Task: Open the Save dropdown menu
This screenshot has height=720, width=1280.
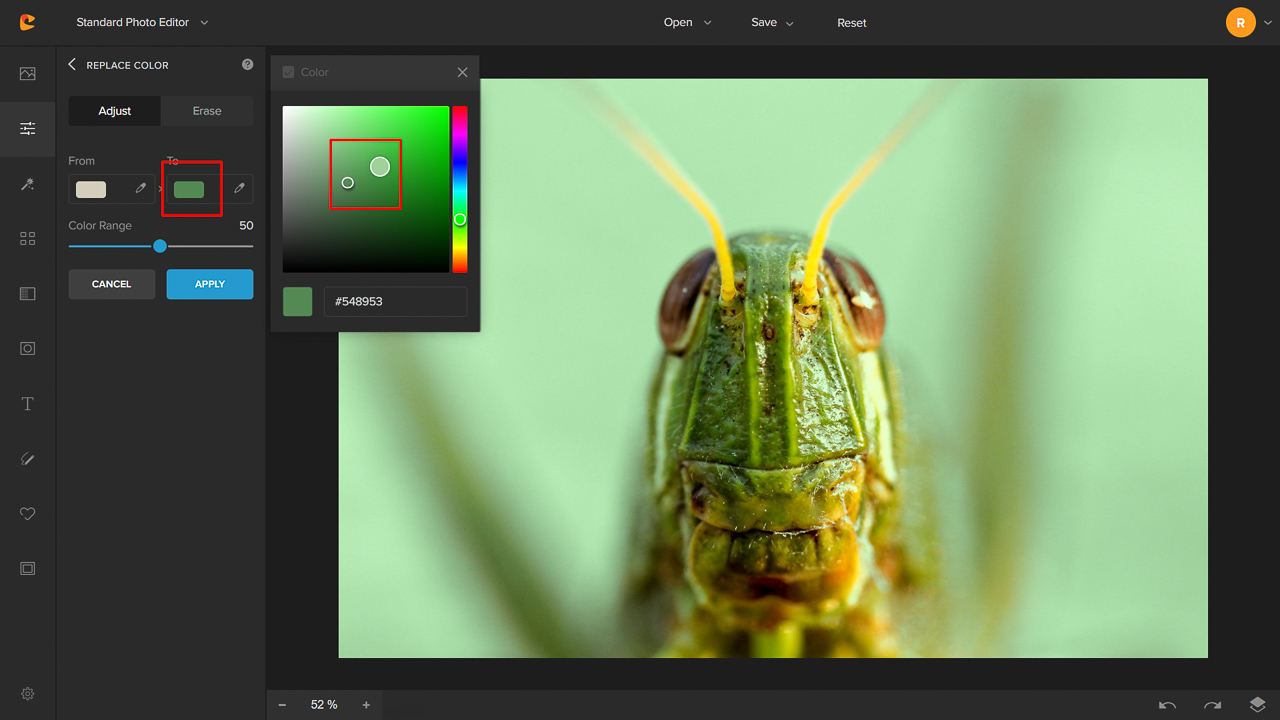Action: [x=772, y=22]
